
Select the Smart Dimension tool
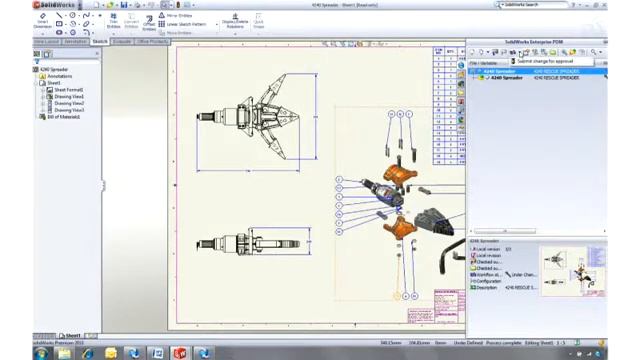(43, 20)
